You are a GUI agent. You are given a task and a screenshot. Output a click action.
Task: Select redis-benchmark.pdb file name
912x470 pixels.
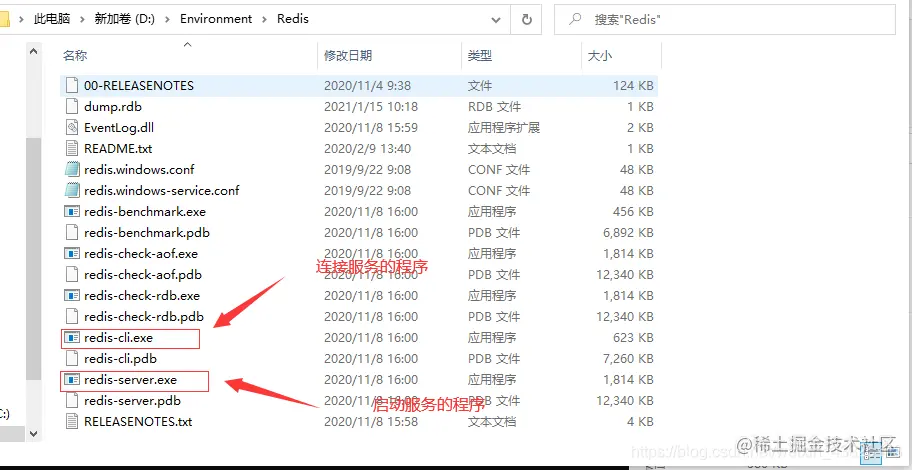click(x=147, y=233)
